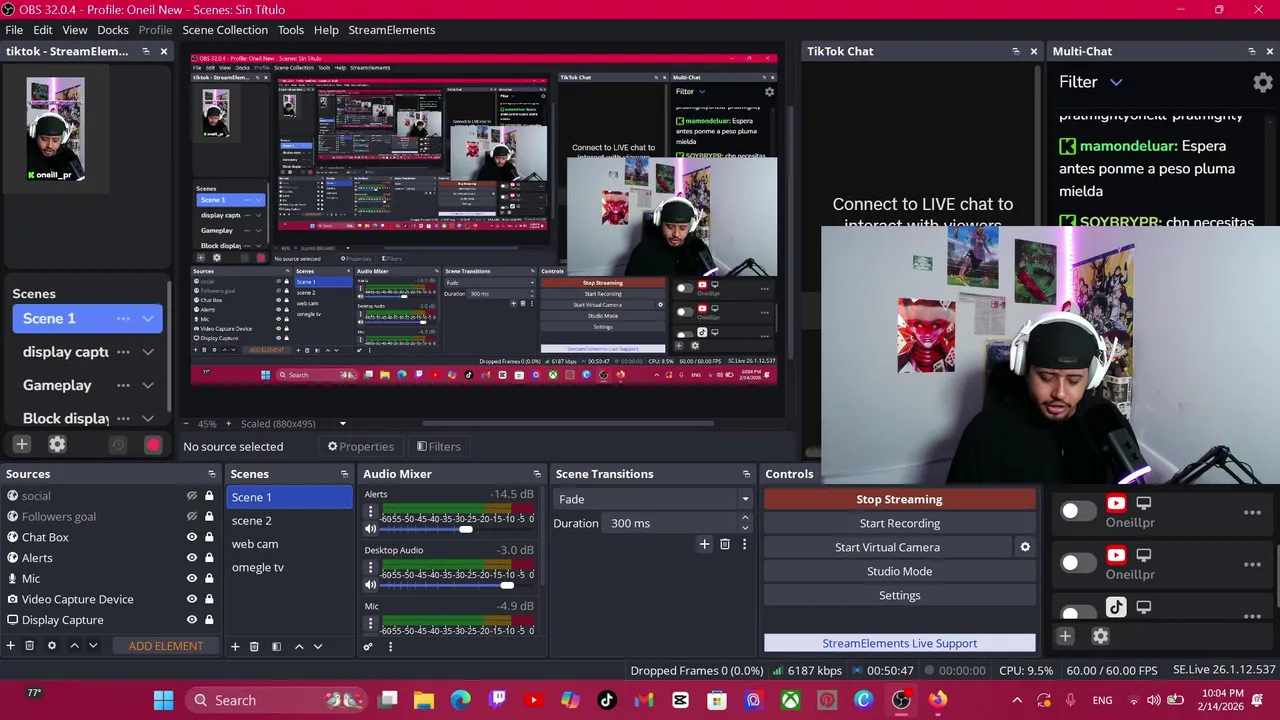
Task: Add a scene in the tiktok StreamElements dock
Action: point(22,444)
